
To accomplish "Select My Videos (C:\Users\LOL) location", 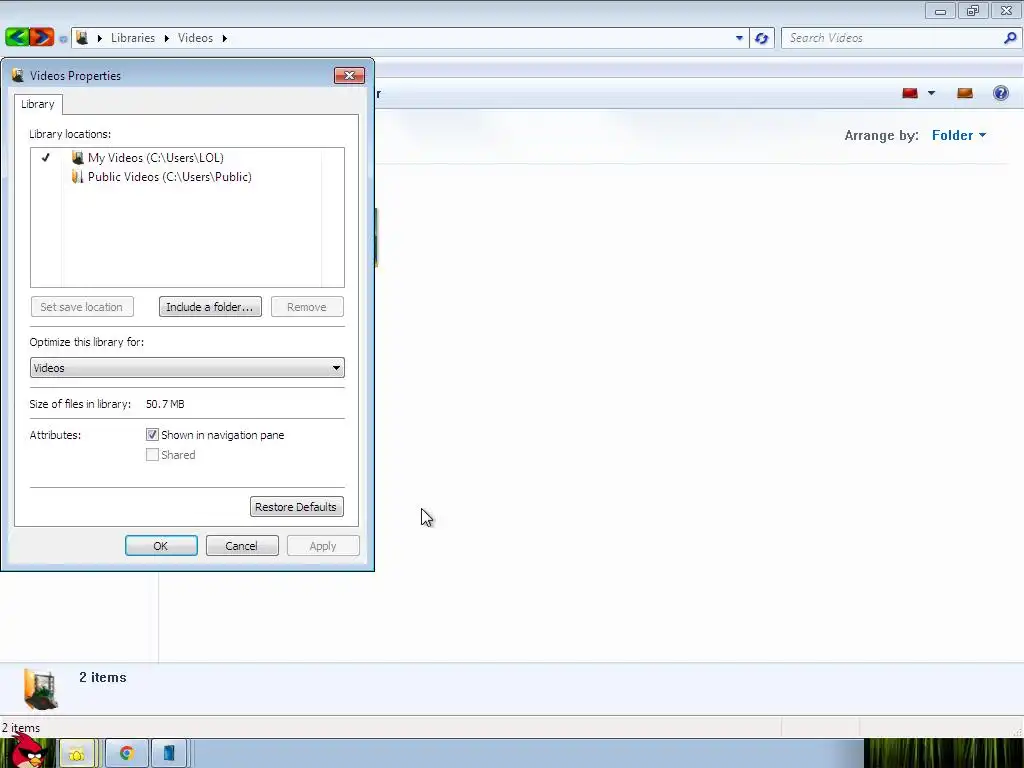I will click(155, 157).
